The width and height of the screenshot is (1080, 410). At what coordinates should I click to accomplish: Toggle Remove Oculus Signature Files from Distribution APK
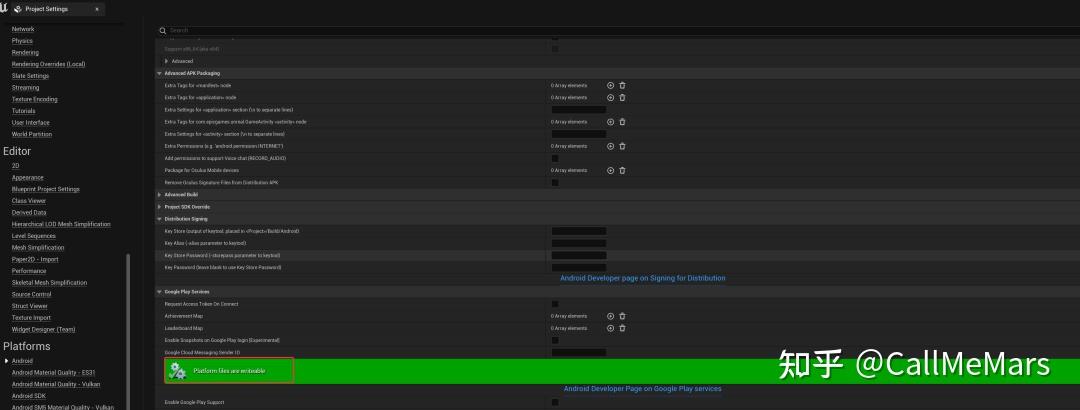click(x=555, y=183)
